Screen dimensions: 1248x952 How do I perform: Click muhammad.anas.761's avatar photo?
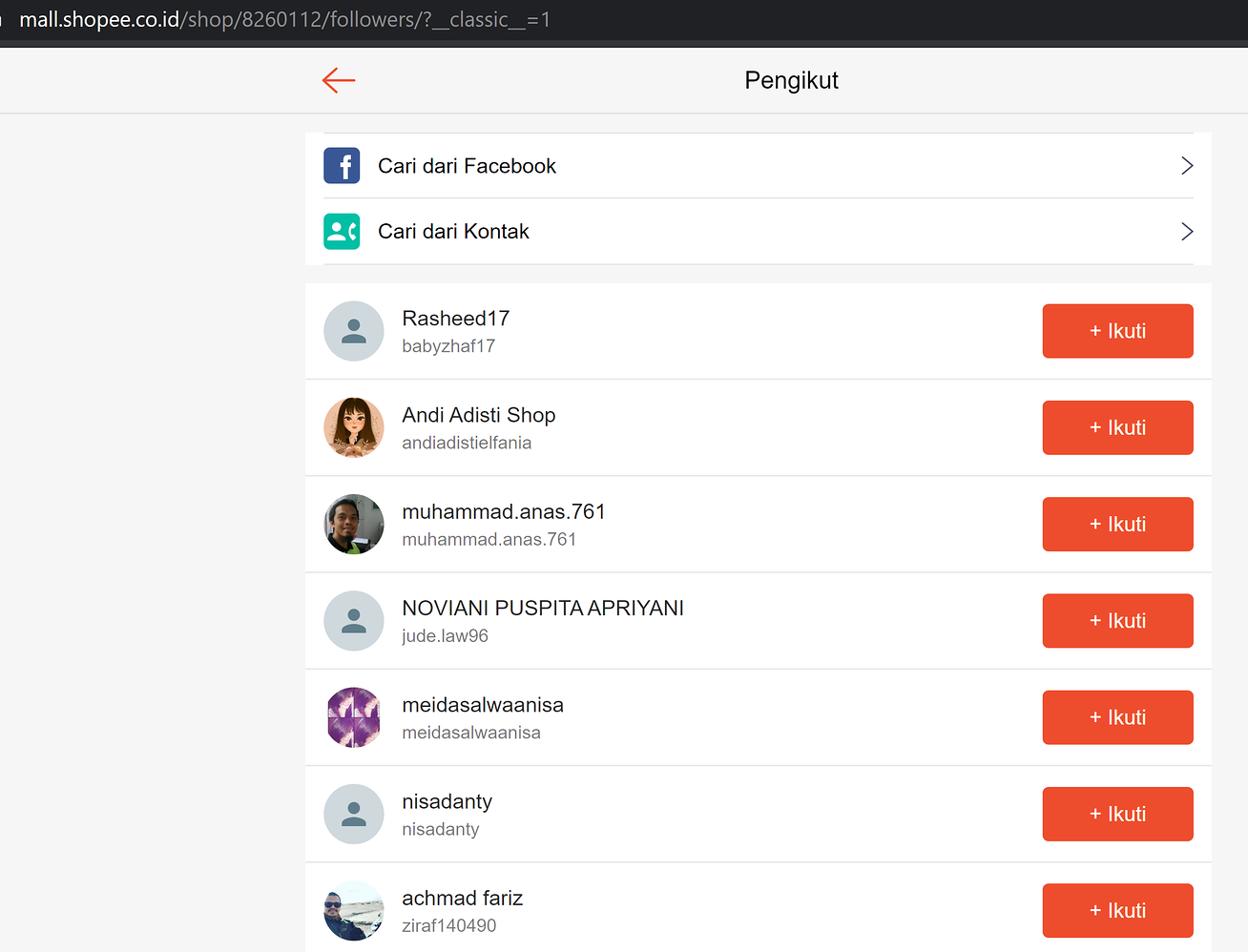click(x=354, y=524)
